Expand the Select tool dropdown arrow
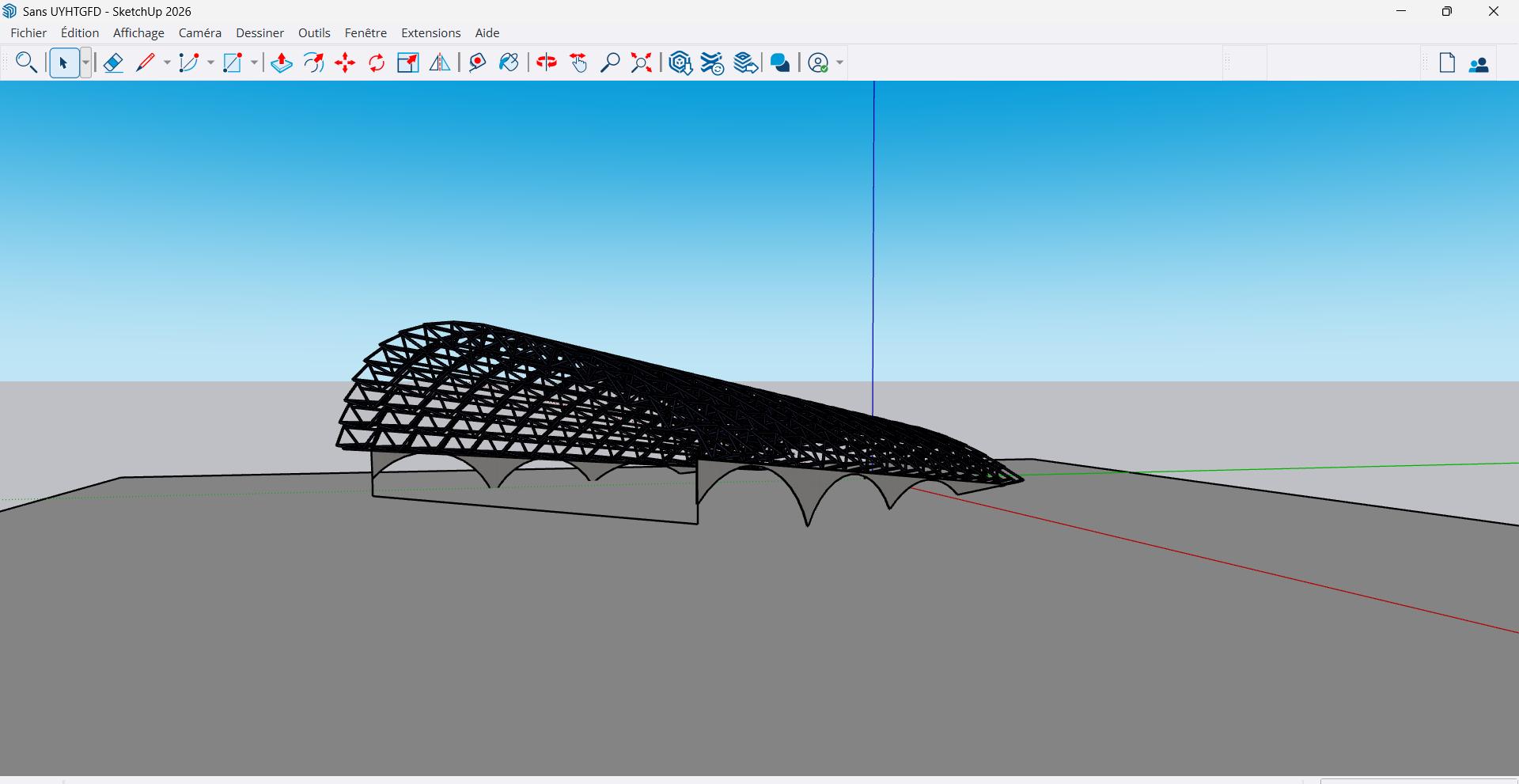 85,63
